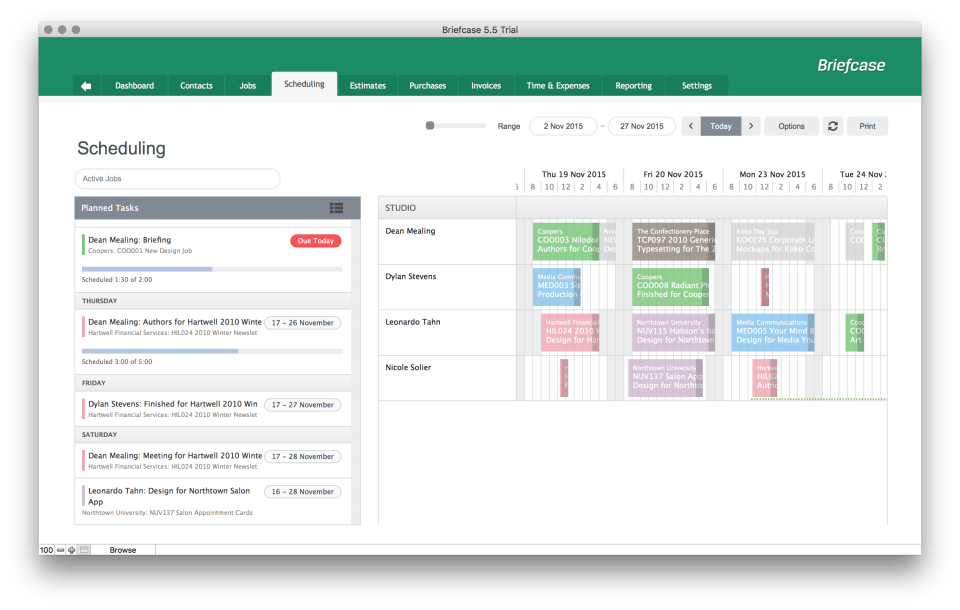Select NUV137 Salon App schedule block
Screen dimensions: 960x610
click(666, 378)
